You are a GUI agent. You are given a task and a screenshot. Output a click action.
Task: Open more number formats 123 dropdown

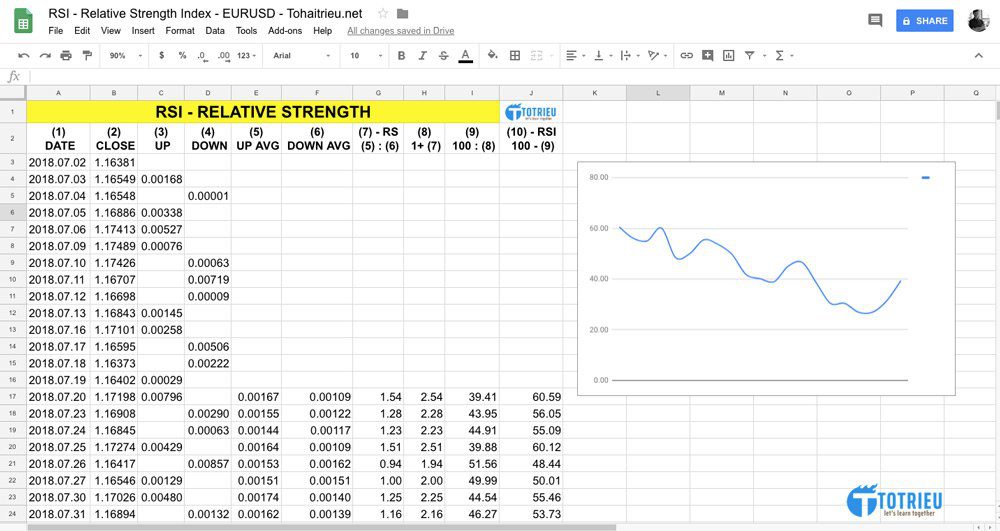click(x=246, y=55)
